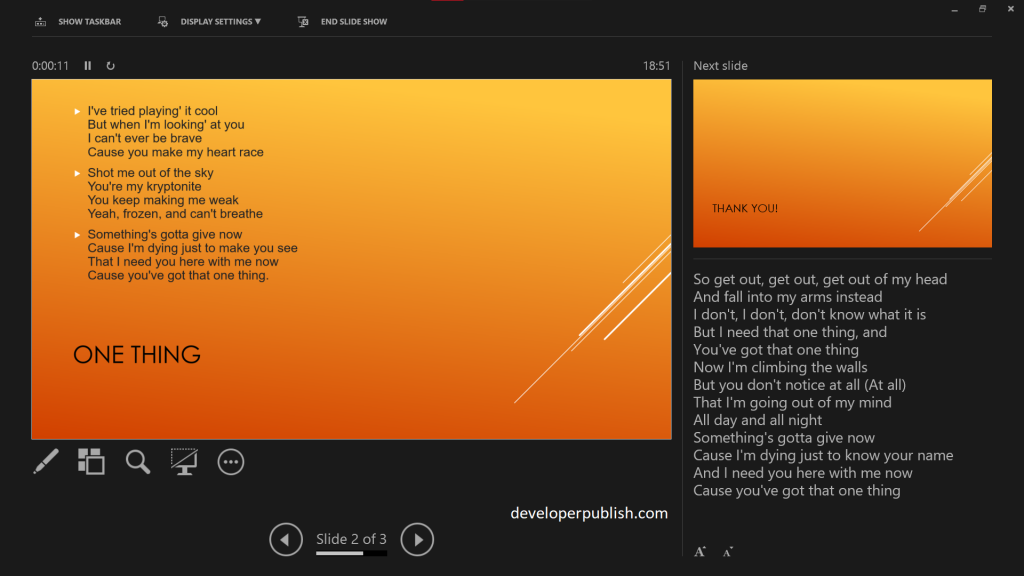Activate the magnifier to zoom into slide
This screenshot has width=1024, height=576.
tap(138, 461)
